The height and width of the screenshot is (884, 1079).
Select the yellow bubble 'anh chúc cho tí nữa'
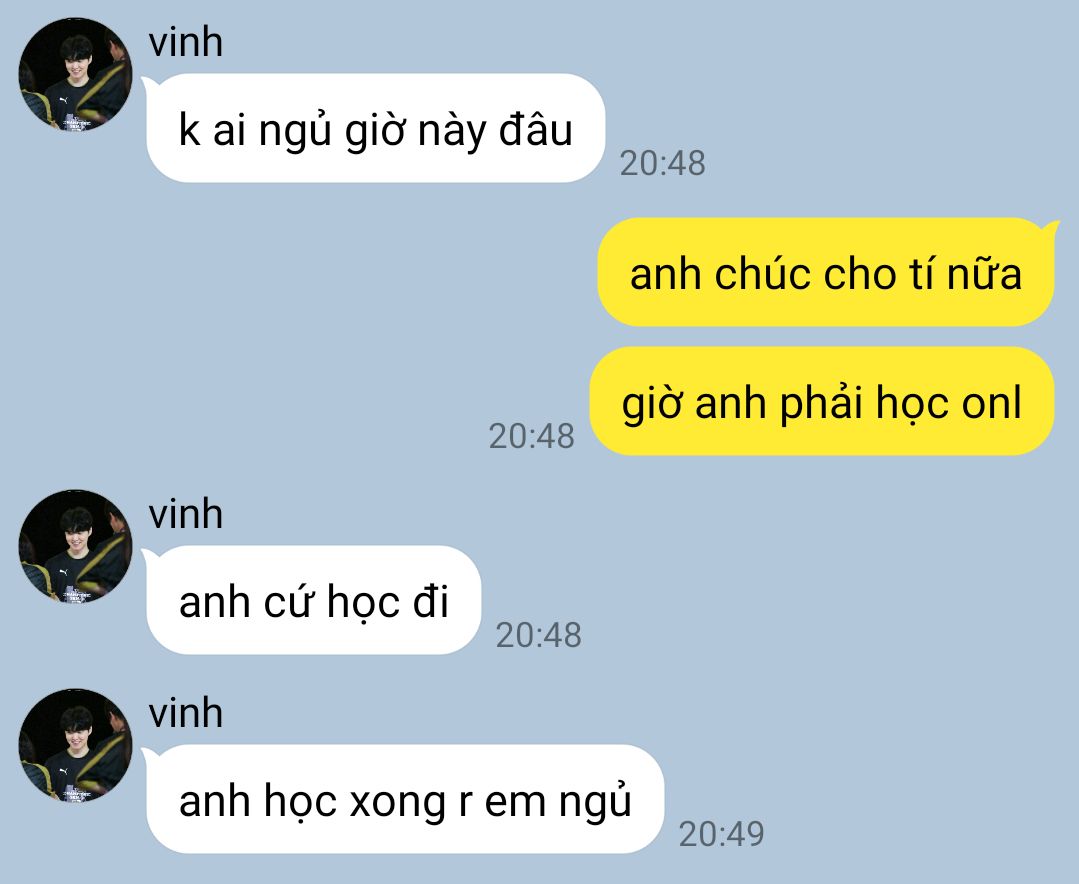826,272
